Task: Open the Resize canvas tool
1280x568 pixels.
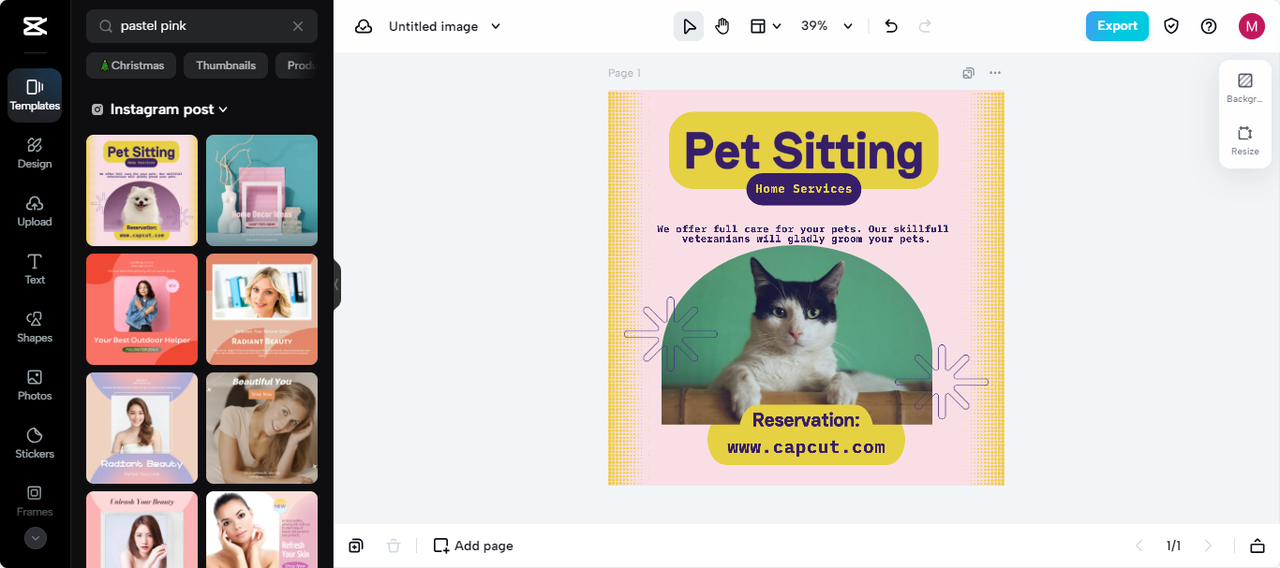Action: 1245,140
